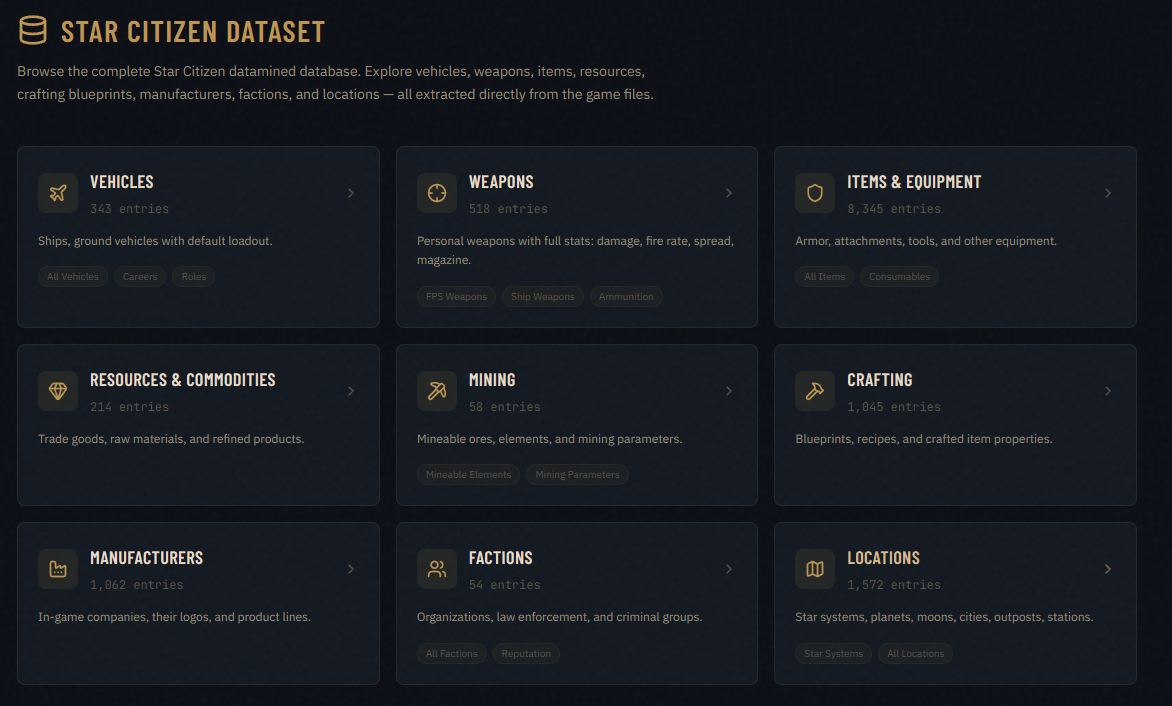Select the Manufacturers heading

(146, 557)
